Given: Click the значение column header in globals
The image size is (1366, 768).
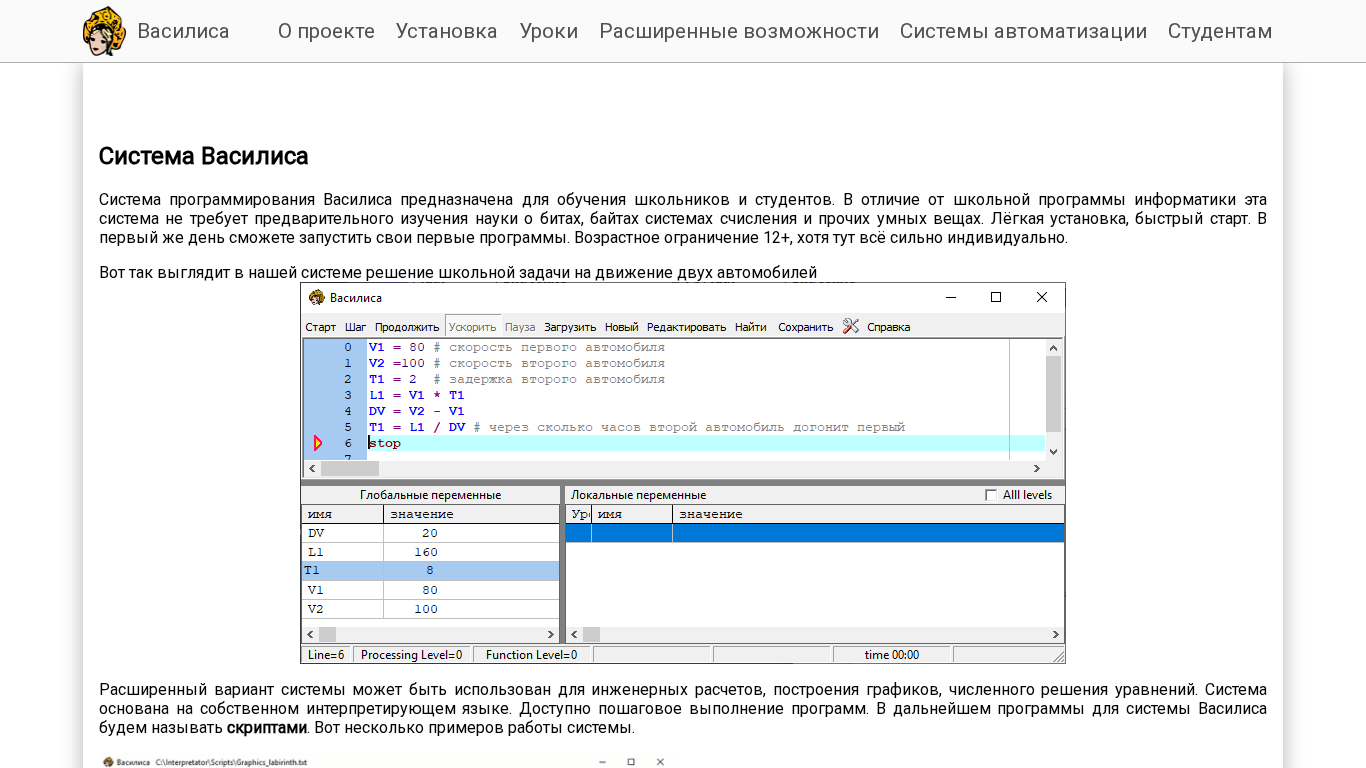Looking at the screenshot, I should click(470, 514).
